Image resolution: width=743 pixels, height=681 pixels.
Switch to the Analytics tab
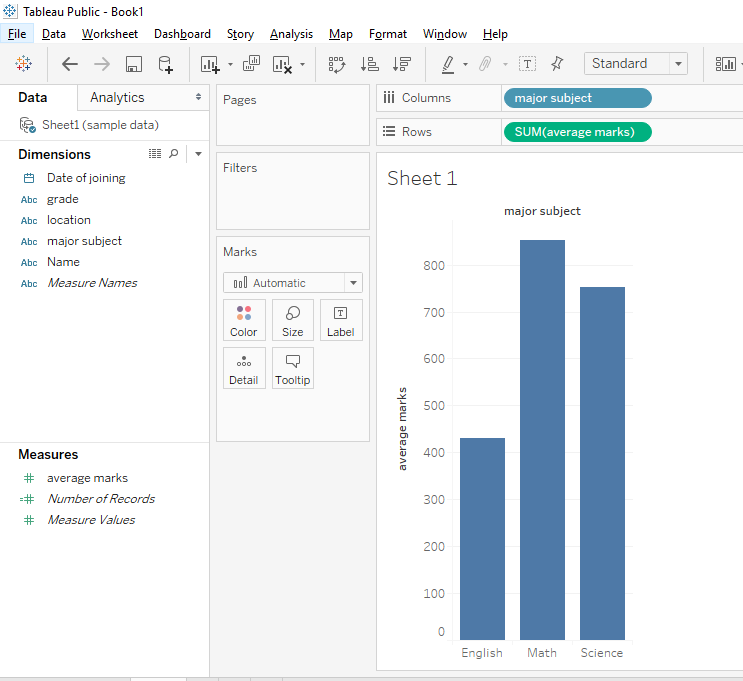point(117,97)
